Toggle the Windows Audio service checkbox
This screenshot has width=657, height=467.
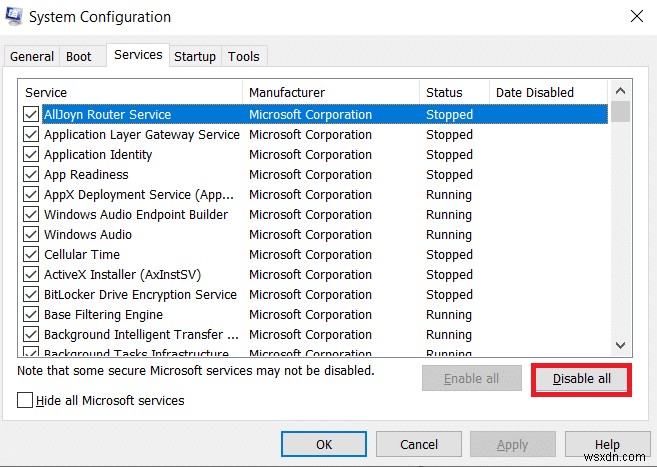(x=31, y=235)
